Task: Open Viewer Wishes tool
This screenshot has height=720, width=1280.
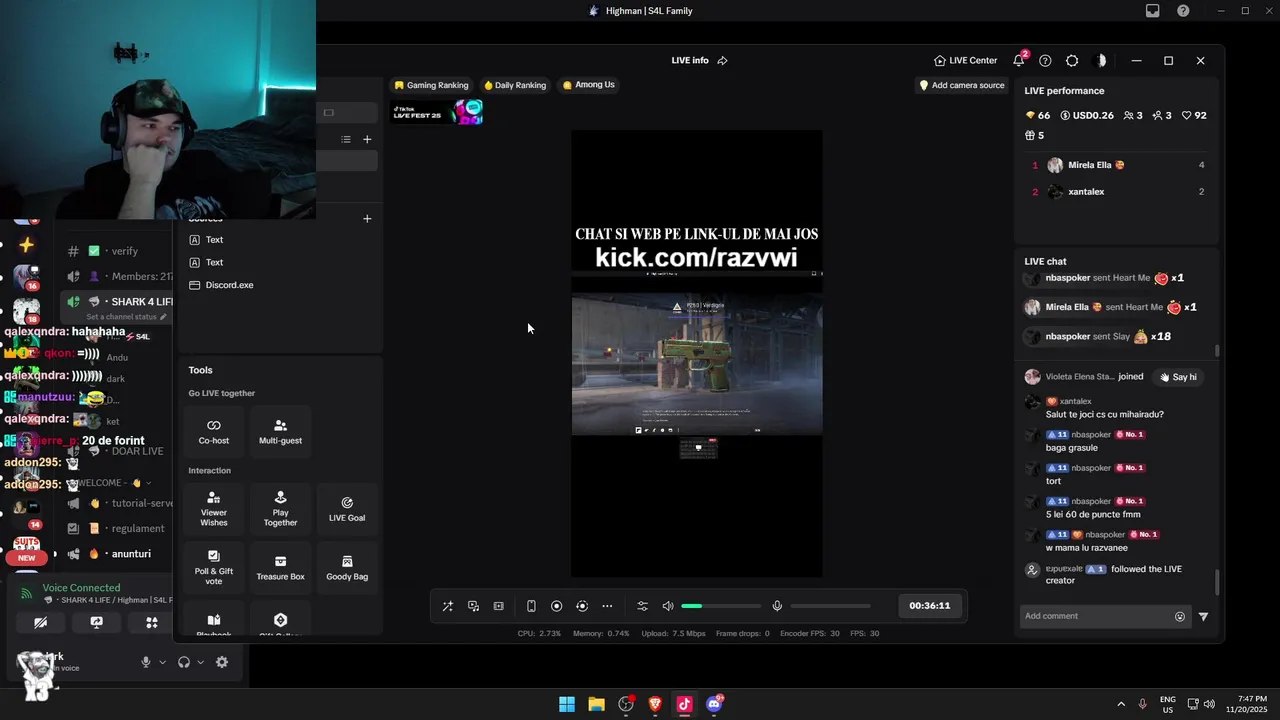Action: 214,508
